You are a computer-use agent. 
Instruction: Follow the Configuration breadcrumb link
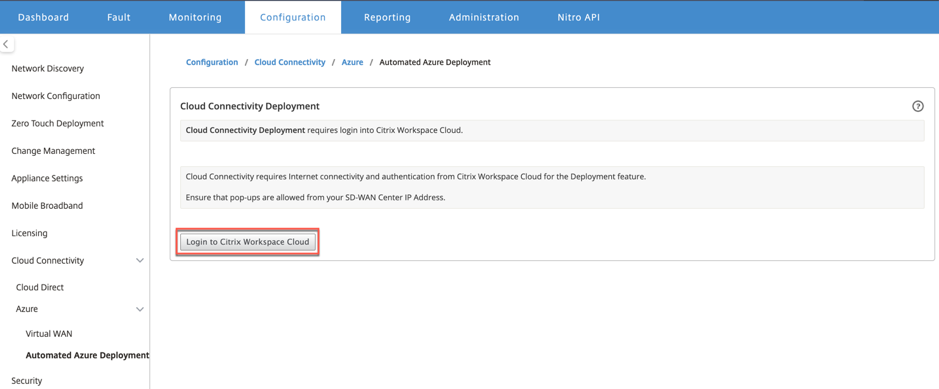pos(212,62)
